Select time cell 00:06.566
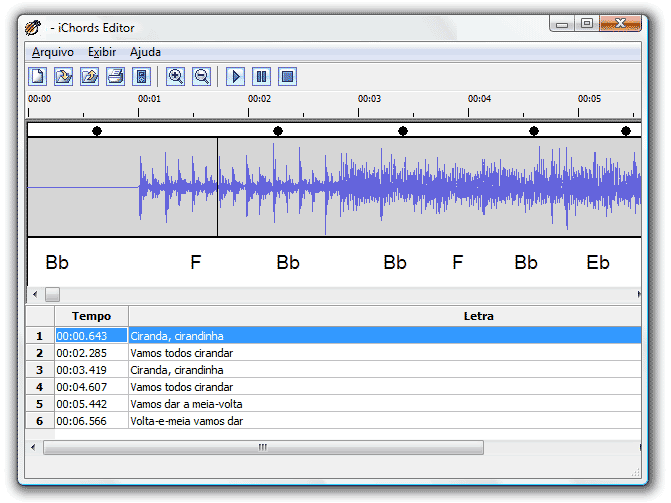Image resolution: width=671 pixels, height=503 pixels. coord(91,421)
